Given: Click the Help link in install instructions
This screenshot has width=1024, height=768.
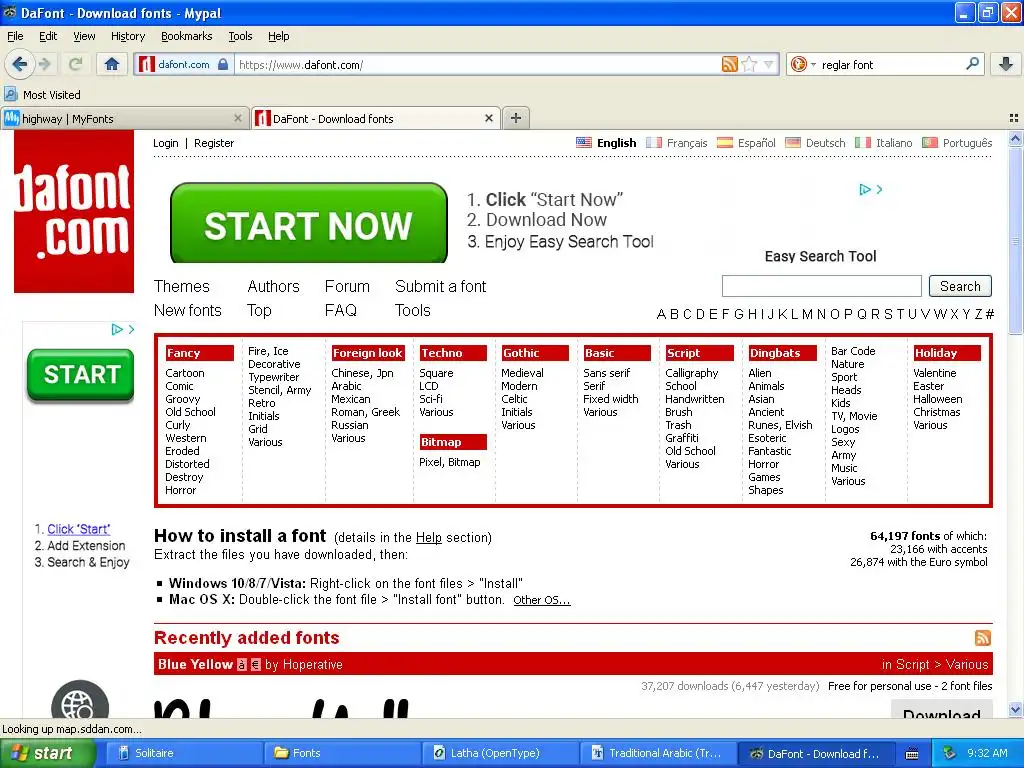Looking at the screenshot, I should coord(428,537).
